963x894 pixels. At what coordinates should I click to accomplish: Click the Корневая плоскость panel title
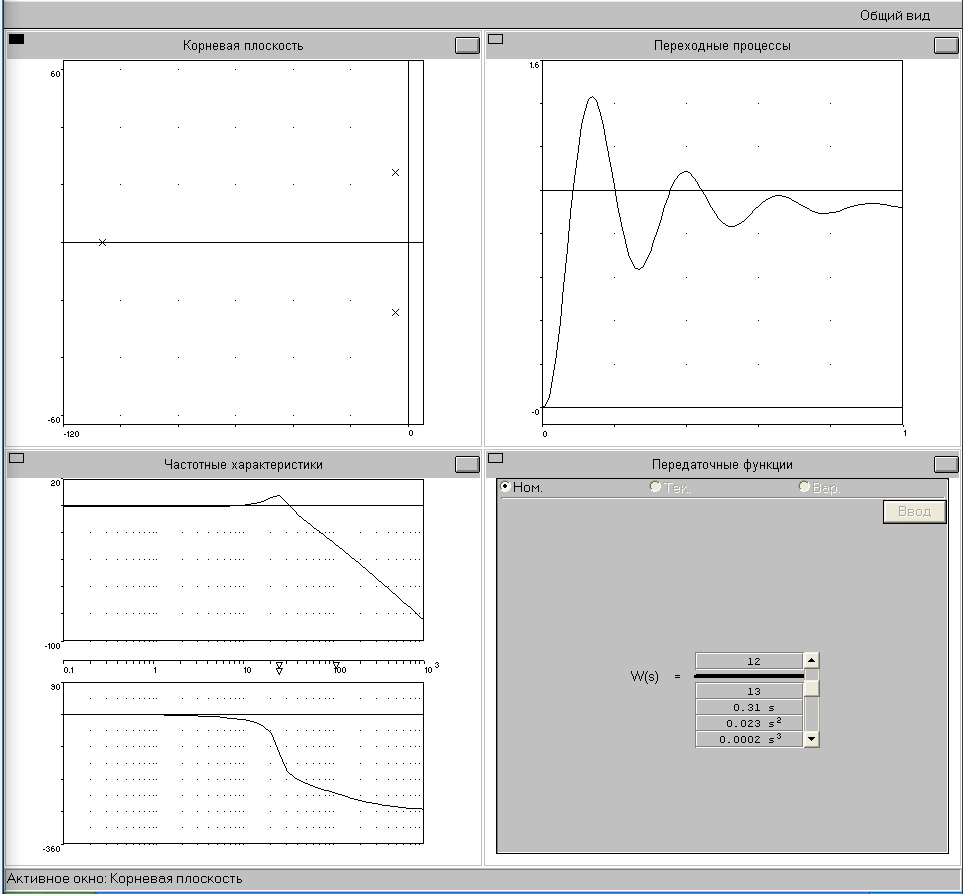(x=243, y=45)
